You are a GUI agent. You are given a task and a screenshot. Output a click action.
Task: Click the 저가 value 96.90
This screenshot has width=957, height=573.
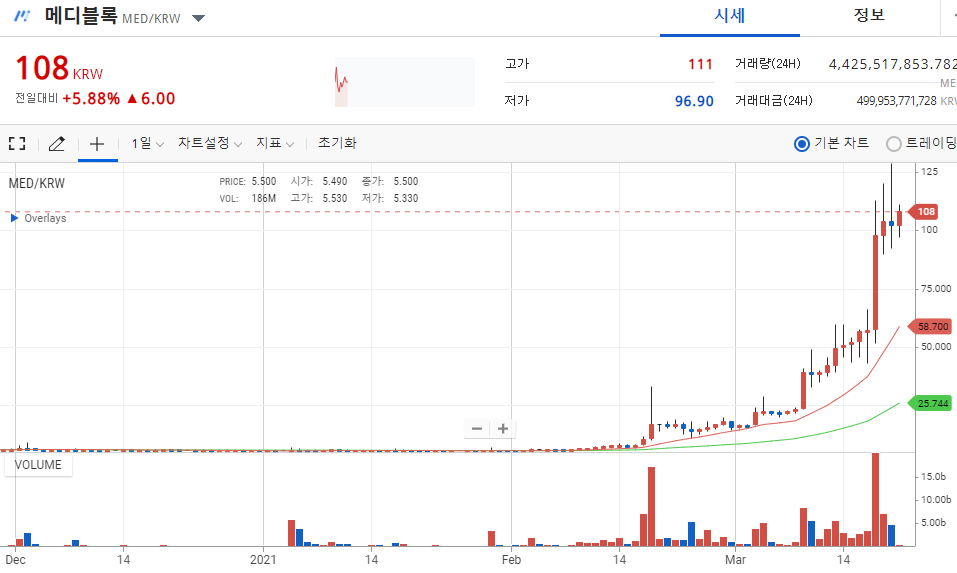[694, 101]
